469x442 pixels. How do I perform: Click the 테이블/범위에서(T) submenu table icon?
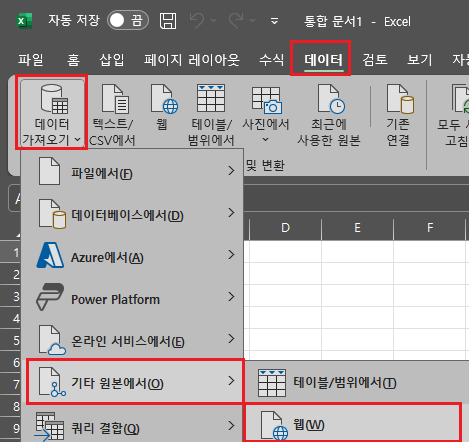click(272, 383)
